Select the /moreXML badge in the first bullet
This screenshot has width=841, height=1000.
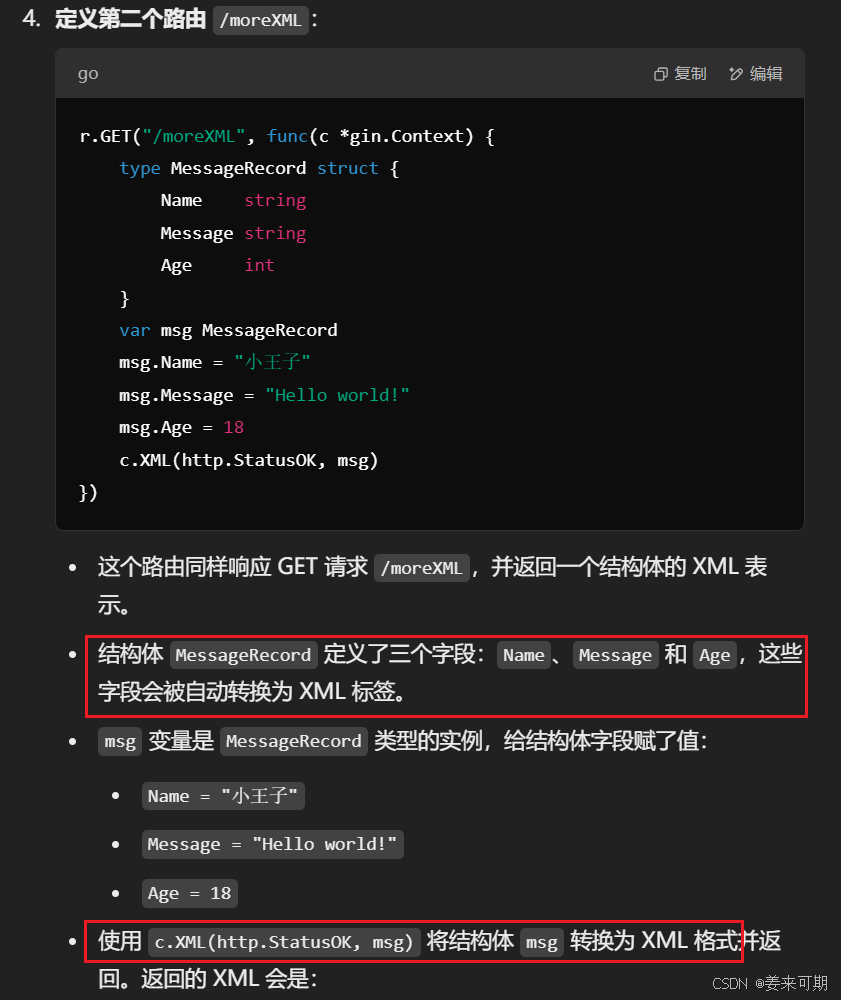pos(421,567)
